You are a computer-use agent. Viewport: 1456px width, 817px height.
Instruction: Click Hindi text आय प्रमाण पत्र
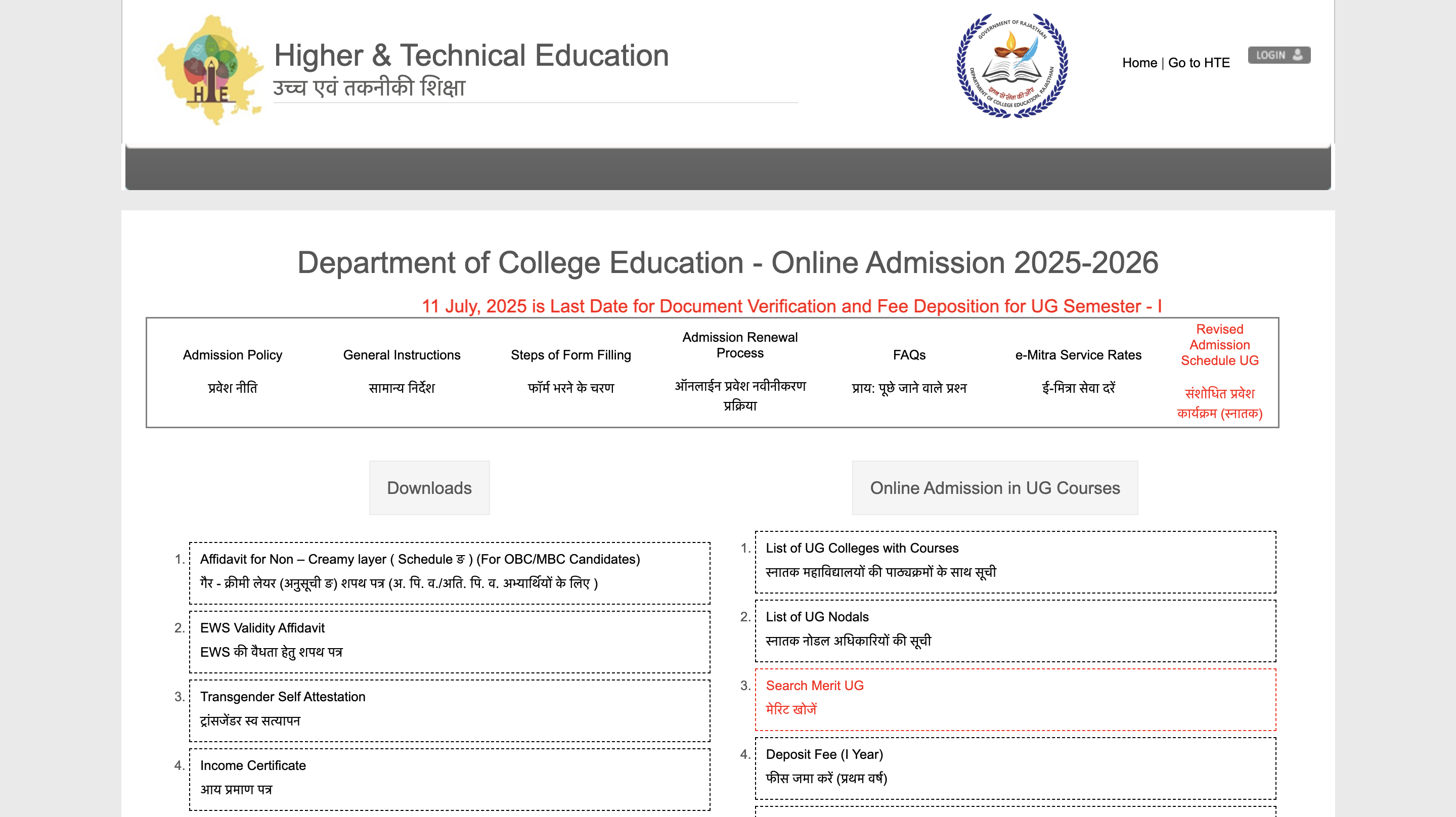coord(236,789)
